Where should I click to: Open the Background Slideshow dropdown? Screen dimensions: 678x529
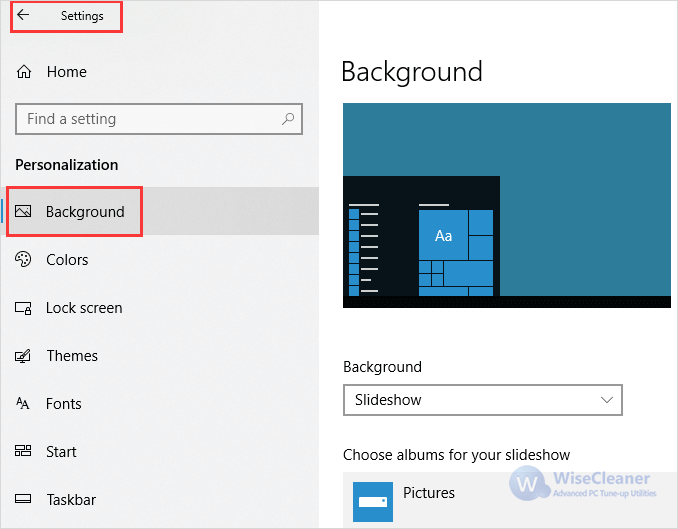click(483, 400)
